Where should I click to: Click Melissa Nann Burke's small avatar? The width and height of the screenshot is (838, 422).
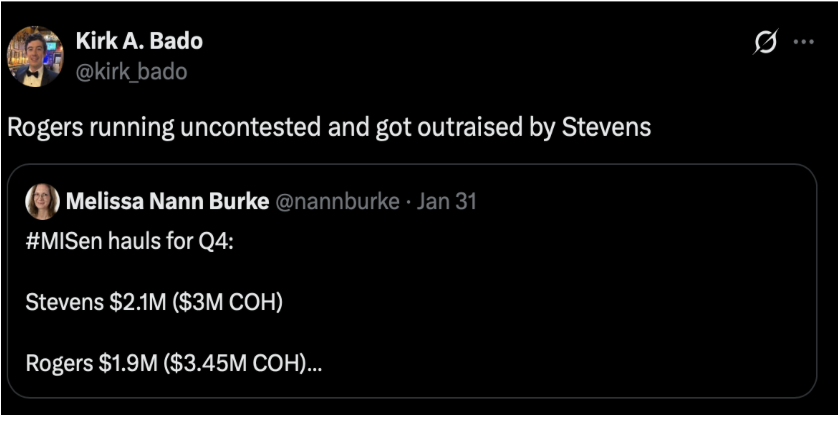tap(43, 201)
